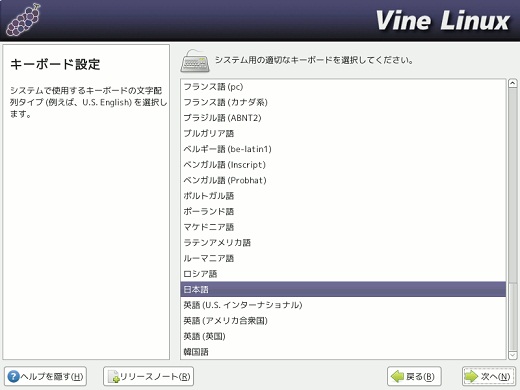Select ポルトガル語 keyboard

point(343,196)
